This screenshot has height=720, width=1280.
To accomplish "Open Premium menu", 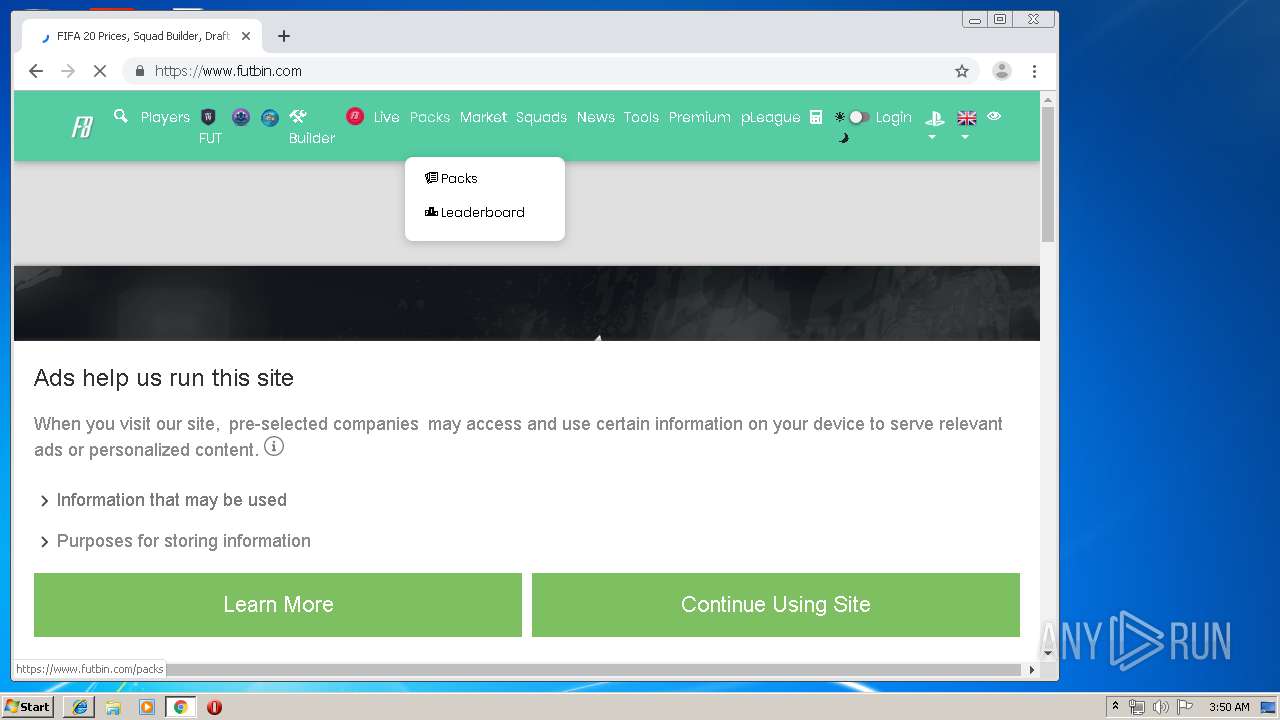I will (x=699, y=117).
